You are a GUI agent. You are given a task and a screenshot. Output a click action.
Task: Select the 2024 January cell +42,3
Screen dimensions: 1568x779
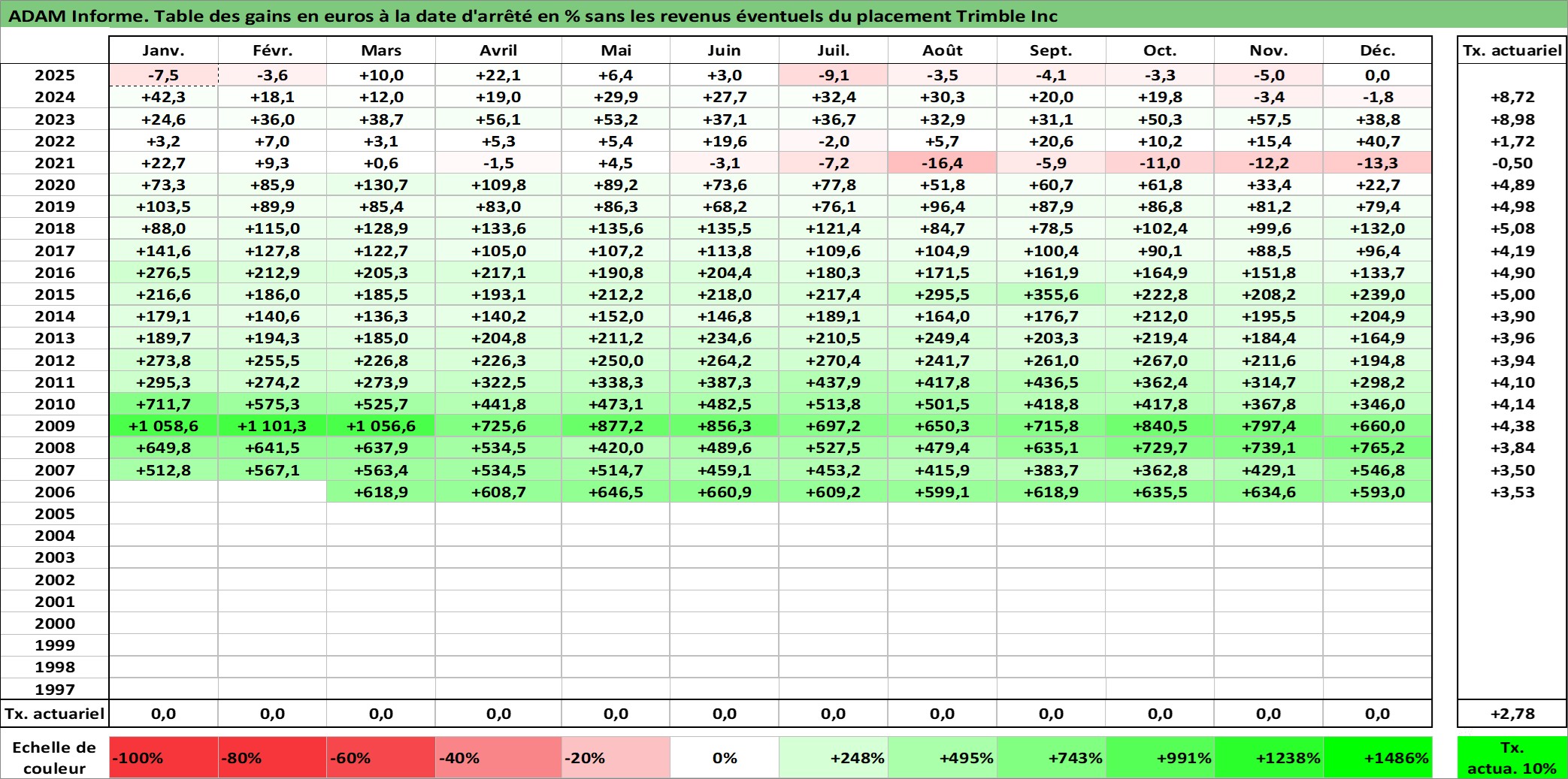click(163, 97)
